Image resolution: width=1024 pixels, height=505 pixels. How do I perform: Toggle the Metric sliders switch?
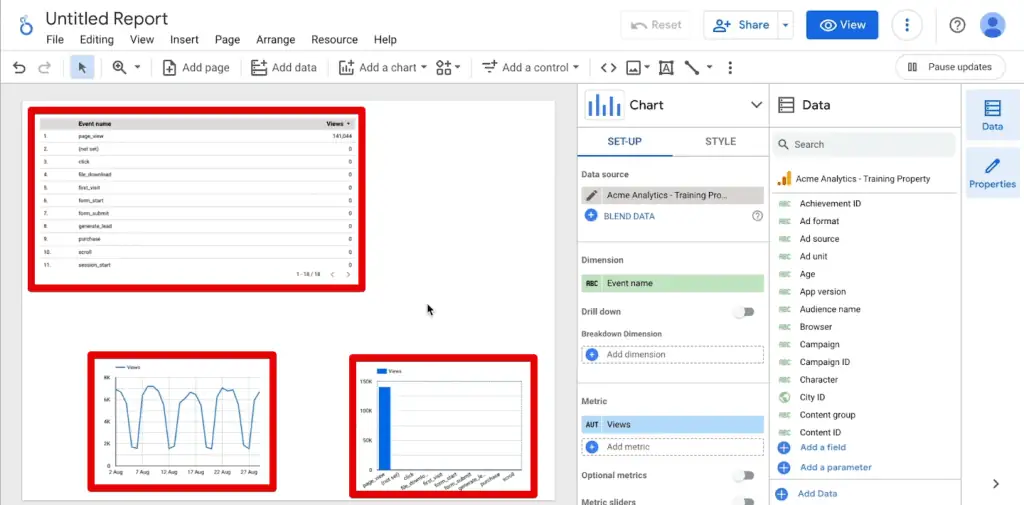(743, 501)
